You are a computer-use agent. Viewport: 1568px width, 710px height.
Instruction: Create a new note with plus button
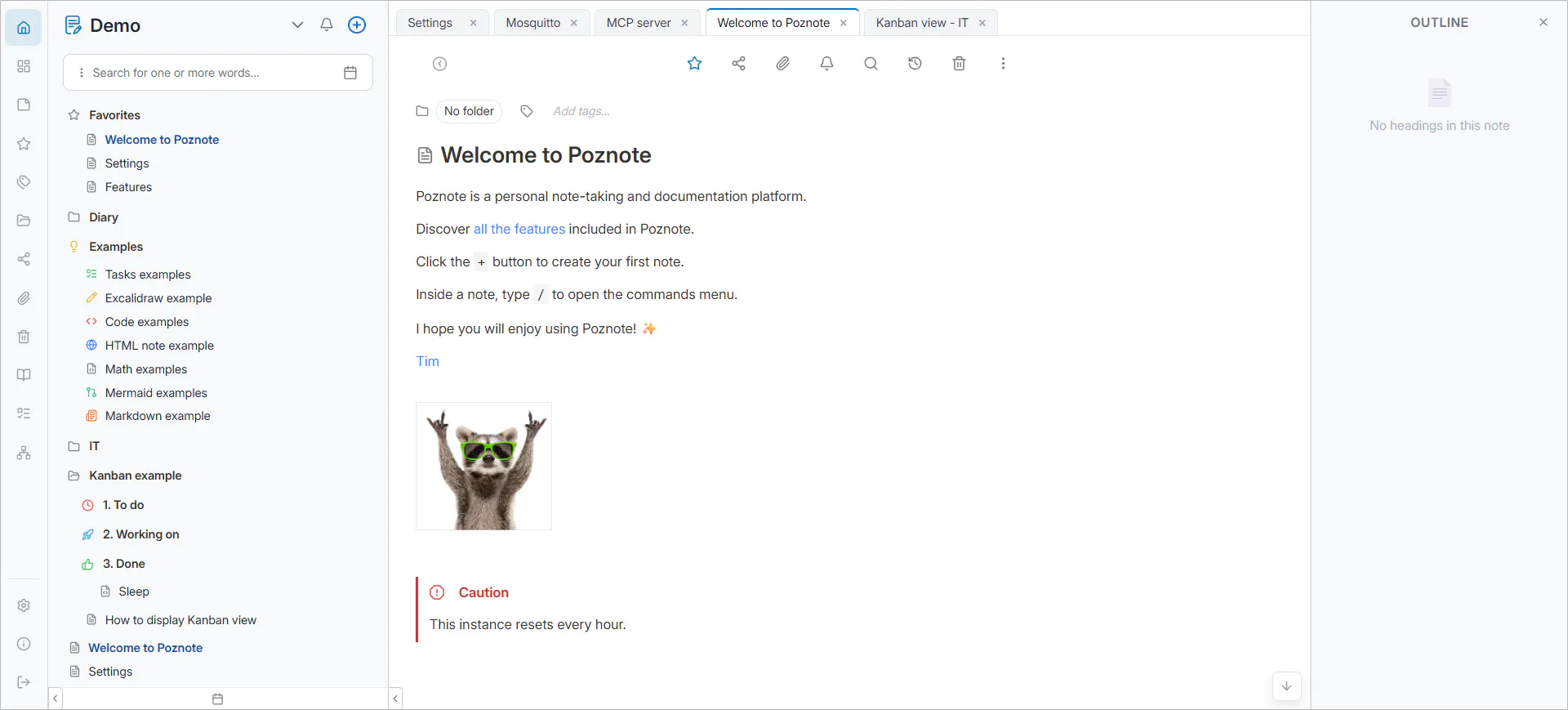coord(357,25)
